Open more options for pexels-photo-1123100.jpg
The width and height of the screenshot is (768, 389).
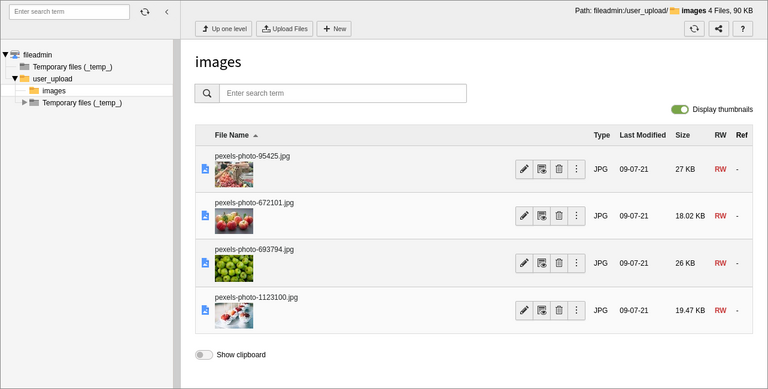(576, 310)
